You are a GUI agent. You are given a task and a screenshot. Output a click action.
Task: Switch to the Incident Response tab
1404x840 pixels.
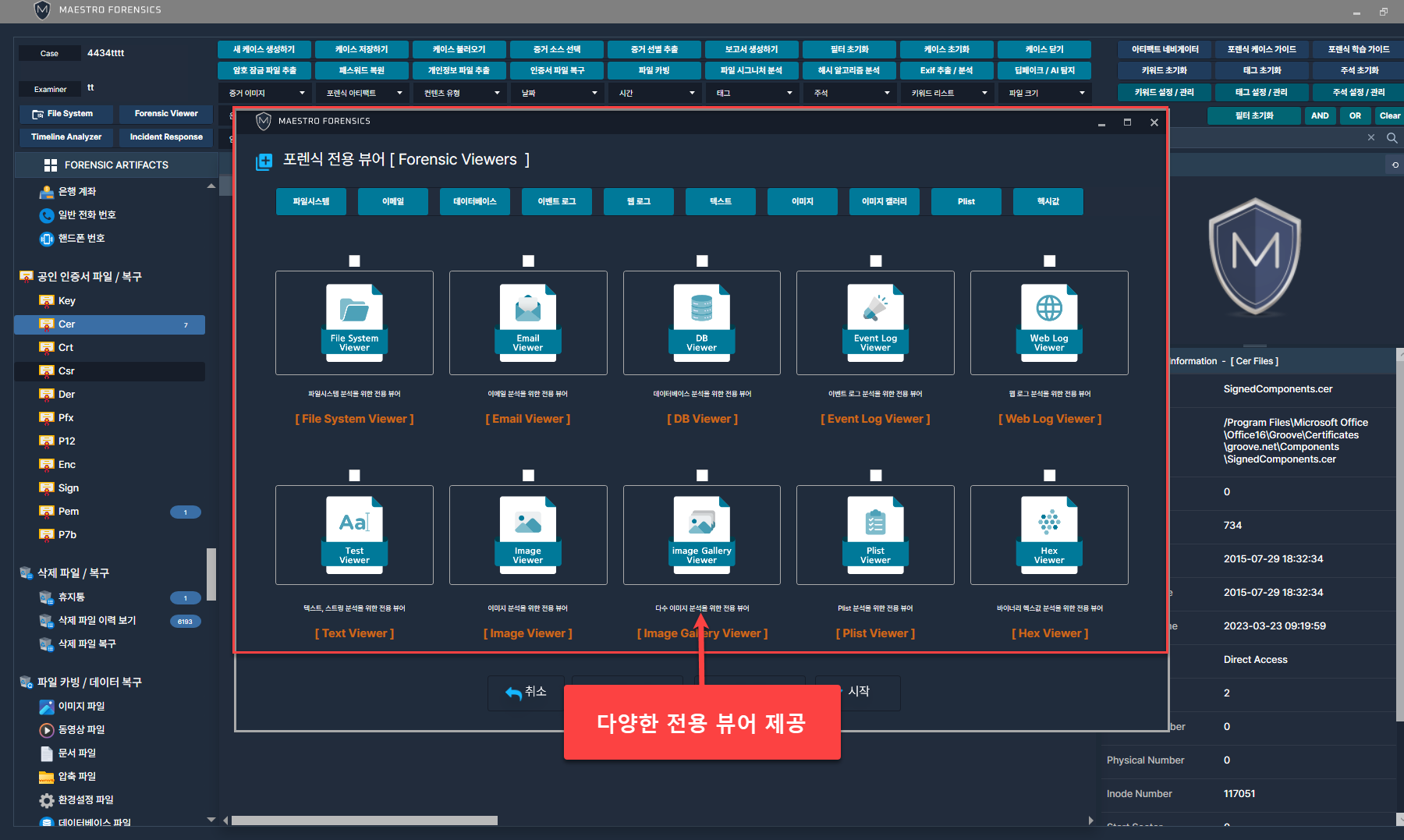pyautogui.click(x=166, y=137)
